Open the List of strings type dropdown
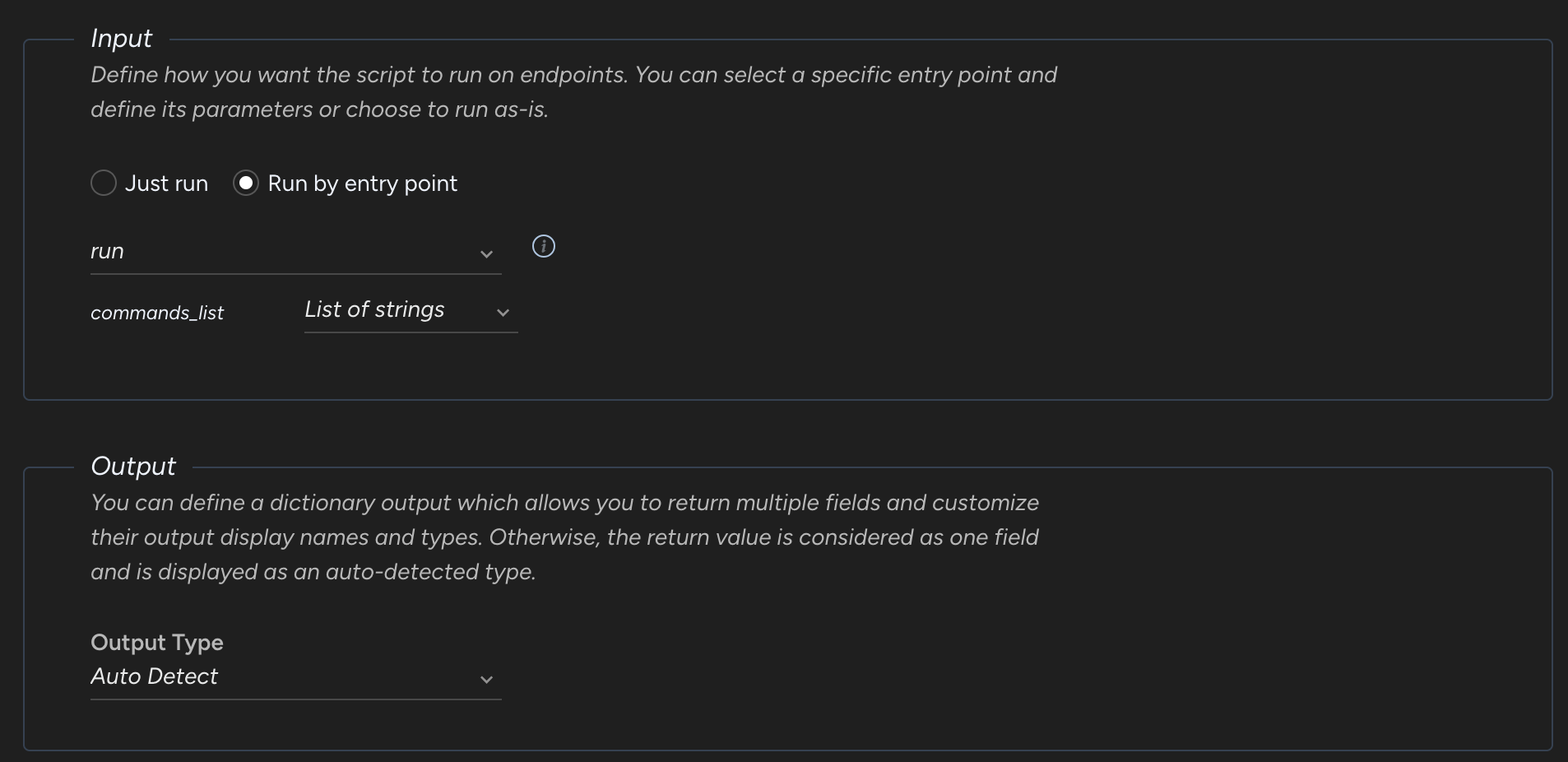 (395, 310)
